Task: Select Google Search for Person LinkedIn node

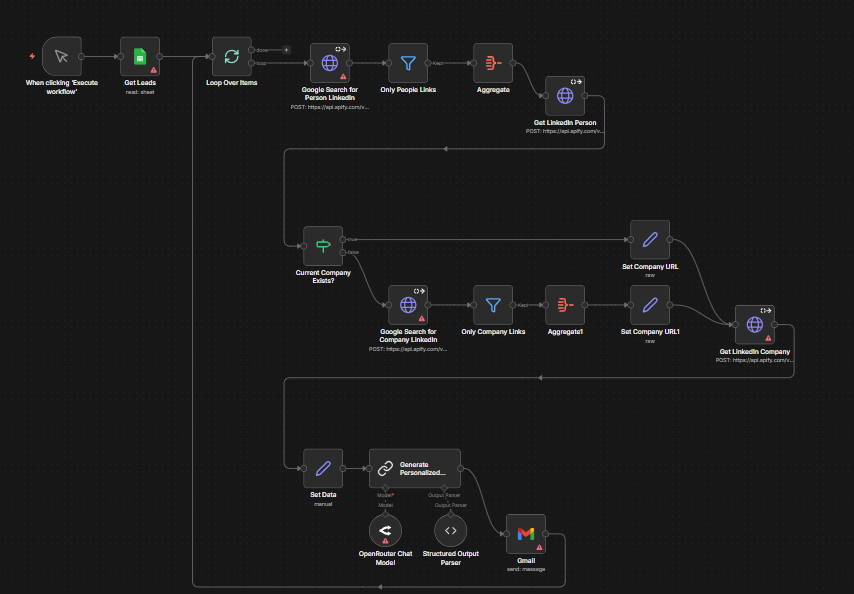Action: point(329,63)
